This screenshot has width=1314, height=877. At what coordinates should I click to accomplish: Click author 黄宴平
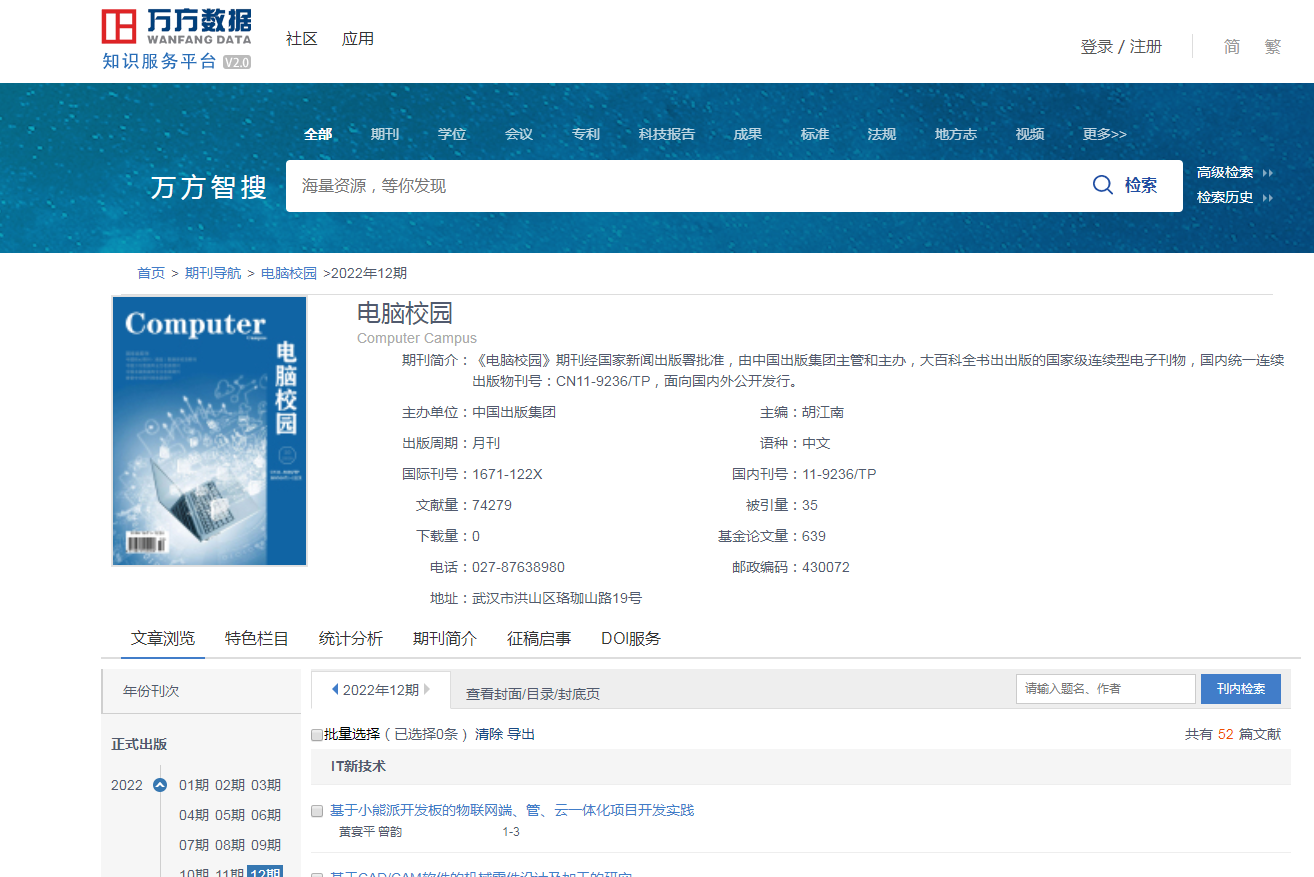[x=356, y=832]
